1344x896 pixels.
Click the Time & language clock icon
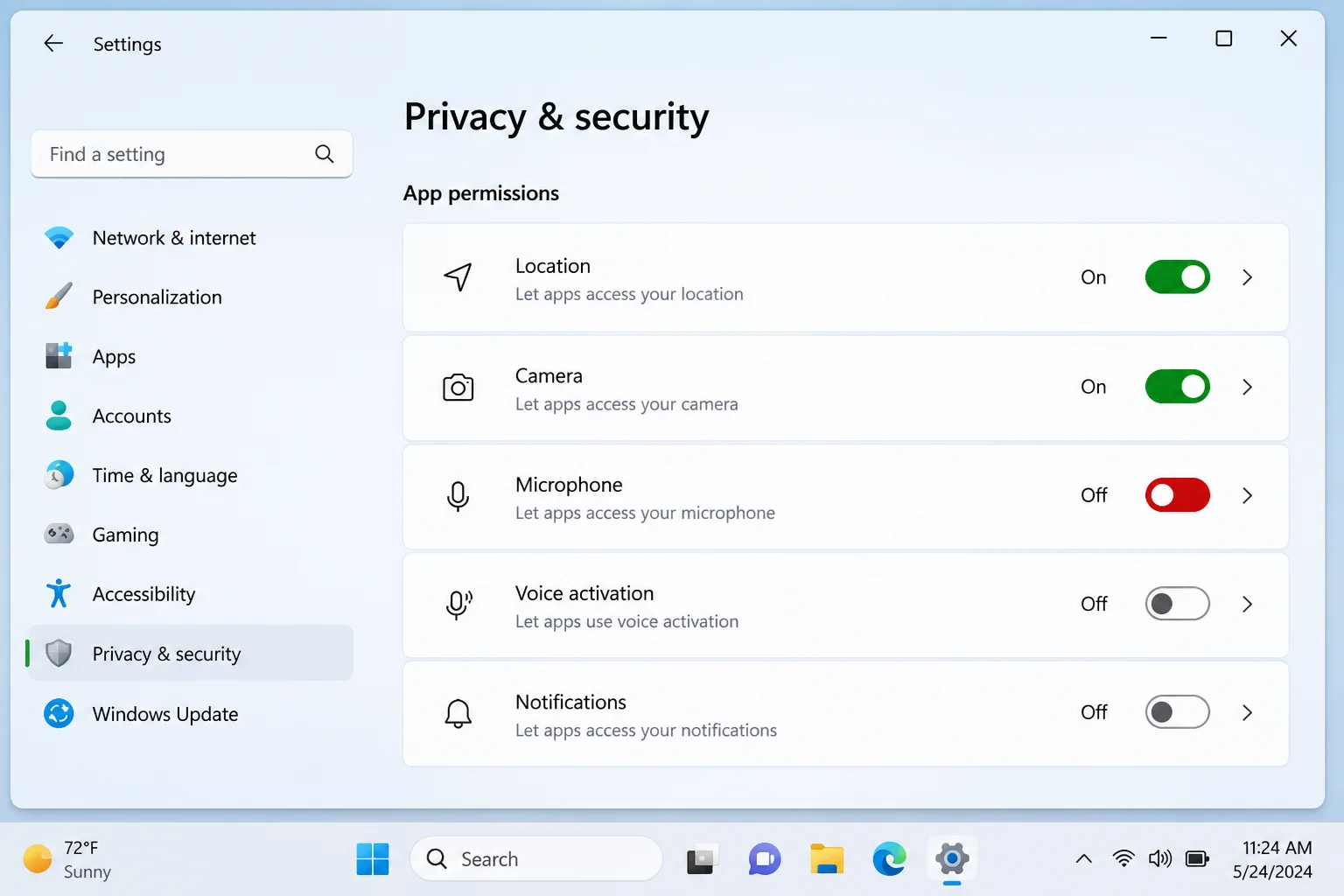coord(59,475)
